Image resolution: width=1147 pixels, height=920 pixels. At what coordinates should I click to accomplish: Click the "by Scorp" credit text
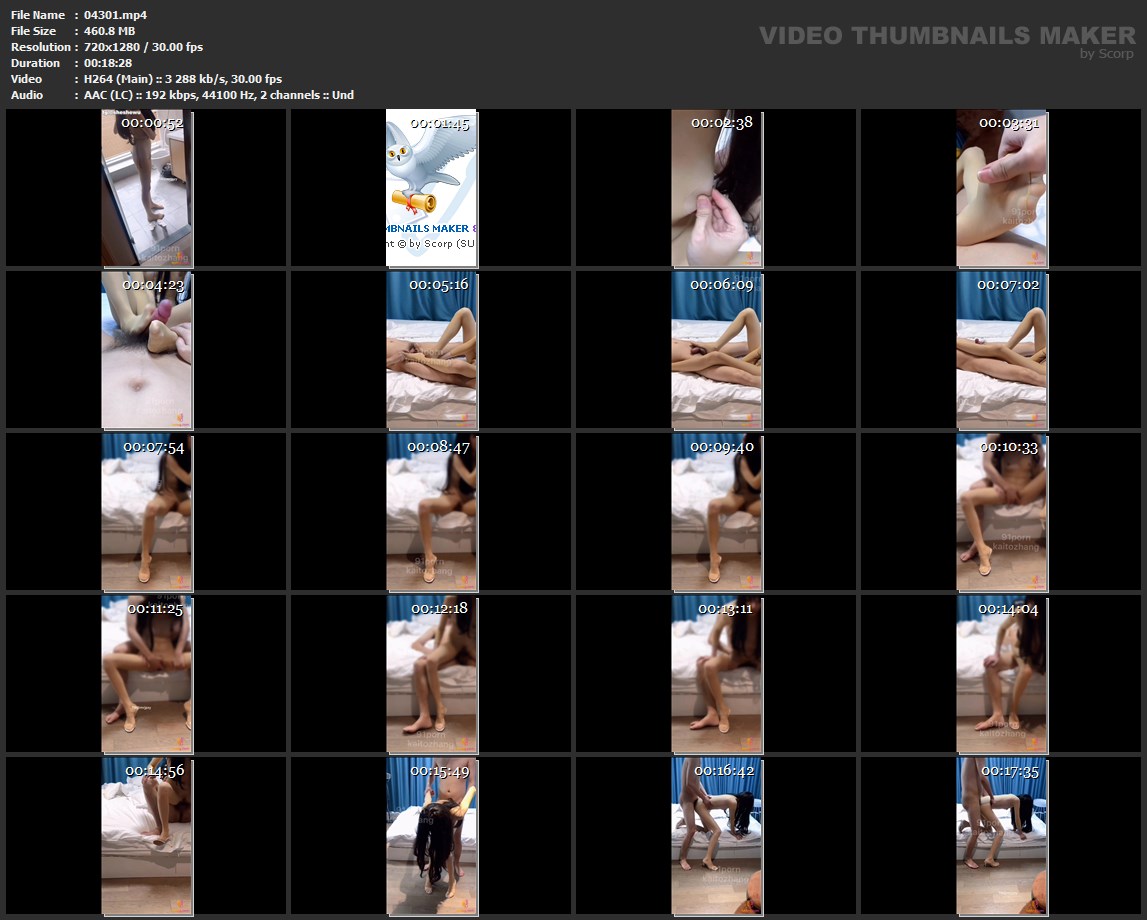[1107, 54]
